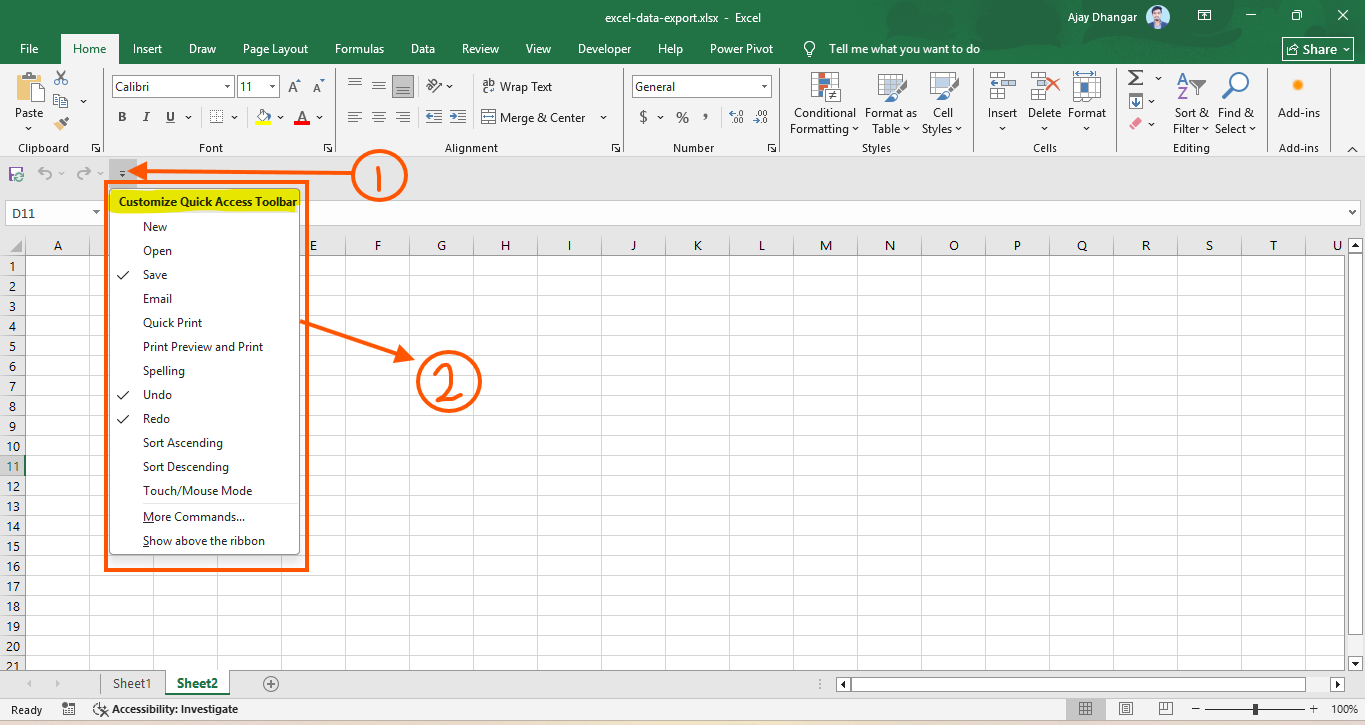
Task: Apply Italic formatting
Action: pyautogui.click(x=146, y=117)
